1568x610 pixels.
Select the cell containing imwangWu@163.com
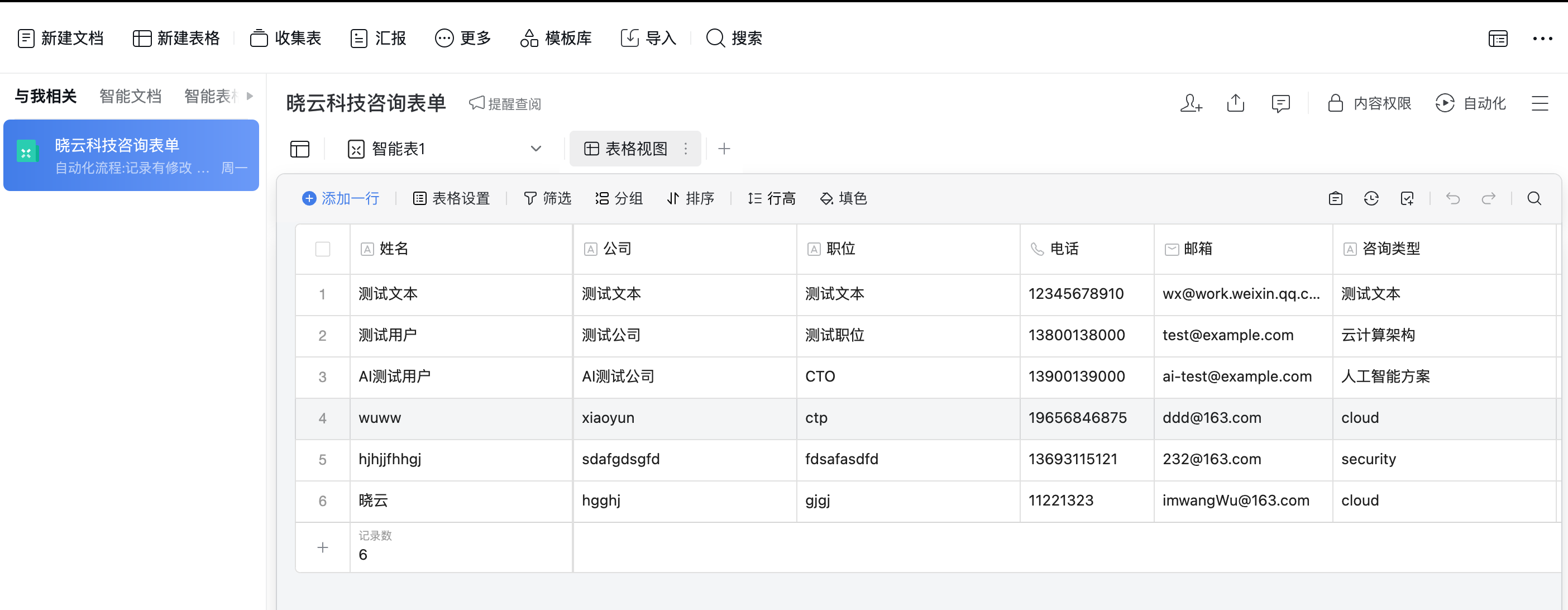pos(1244,501)
